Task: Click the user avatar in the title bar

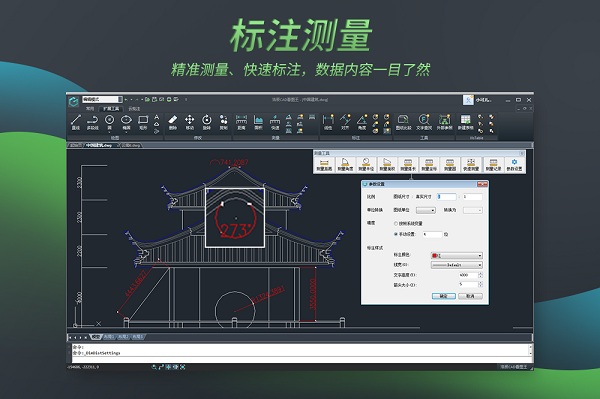Action: (468, 100)
